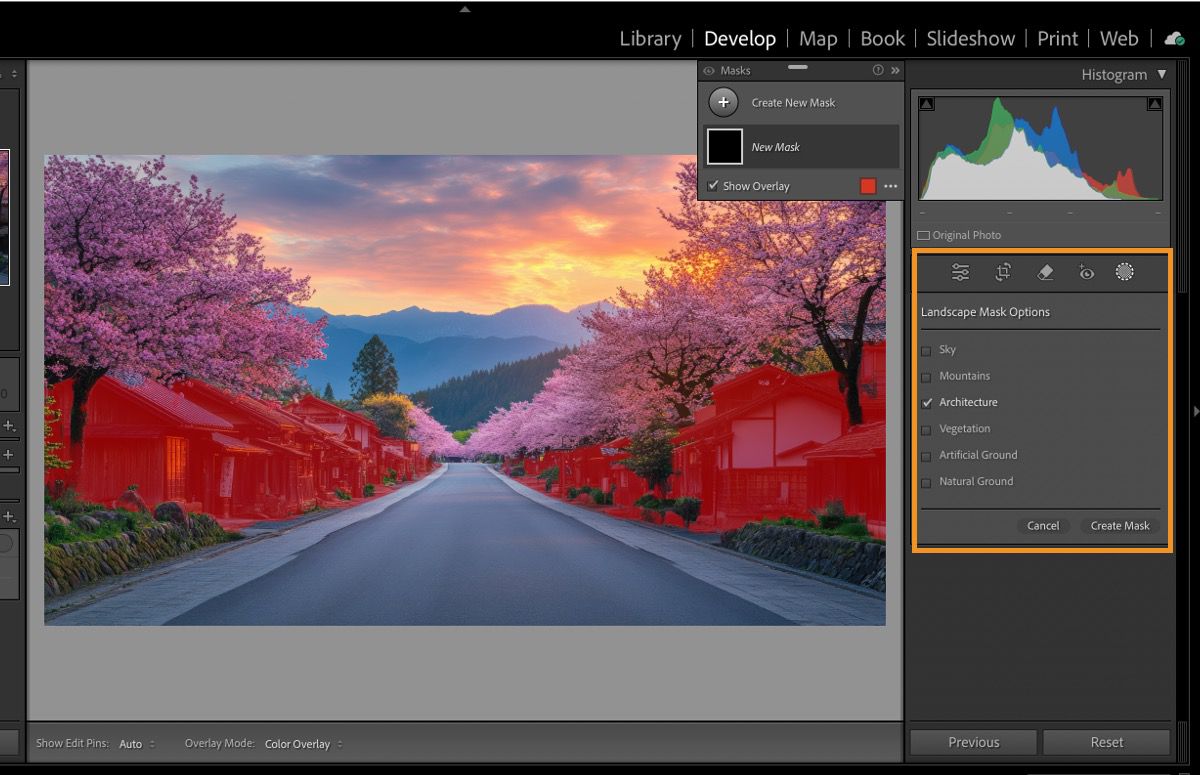Uncheck the Architecture option

click(x=925, y=402)
